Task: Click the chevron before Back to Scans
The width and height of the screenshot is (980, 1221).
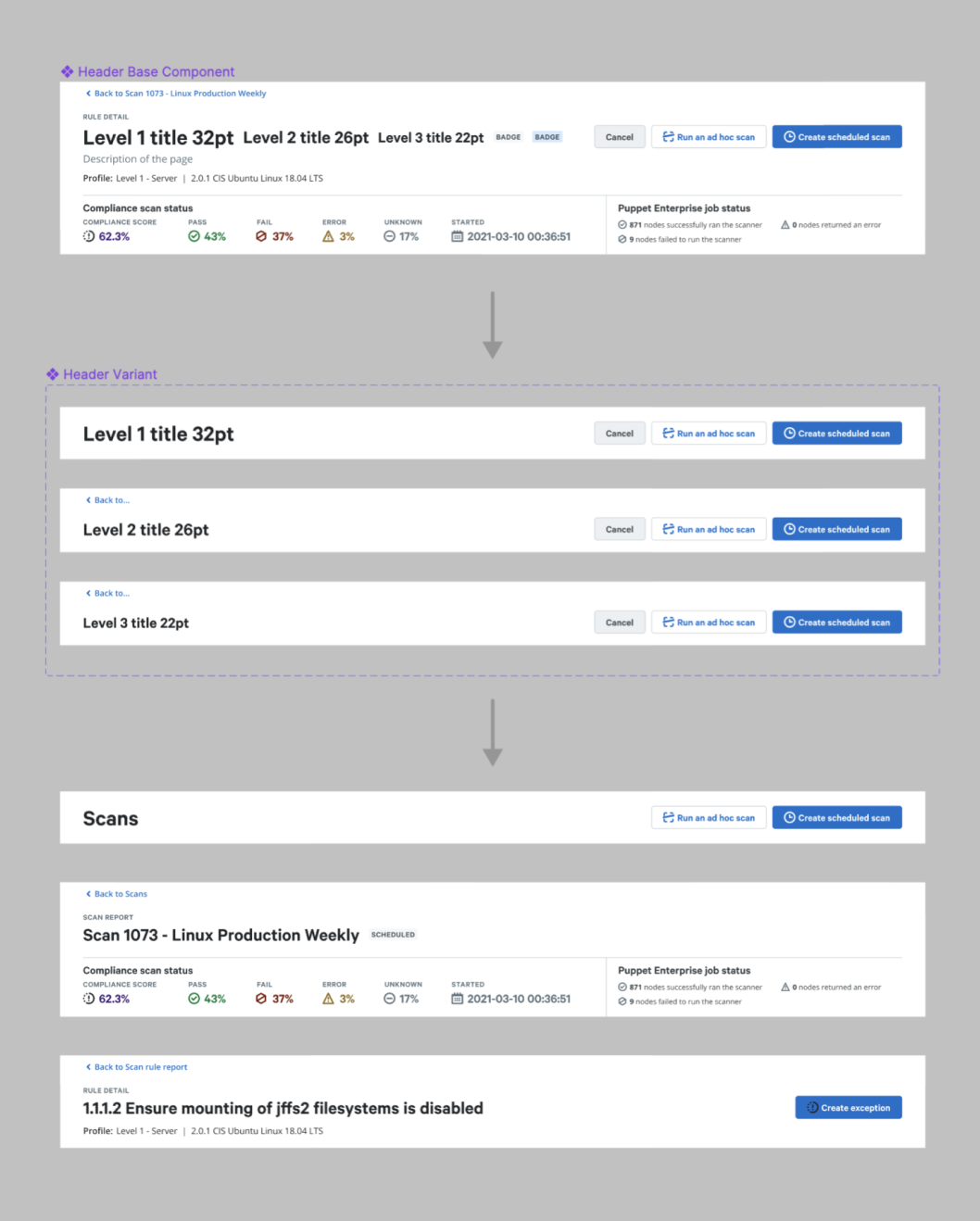Action: pos(88,894)
